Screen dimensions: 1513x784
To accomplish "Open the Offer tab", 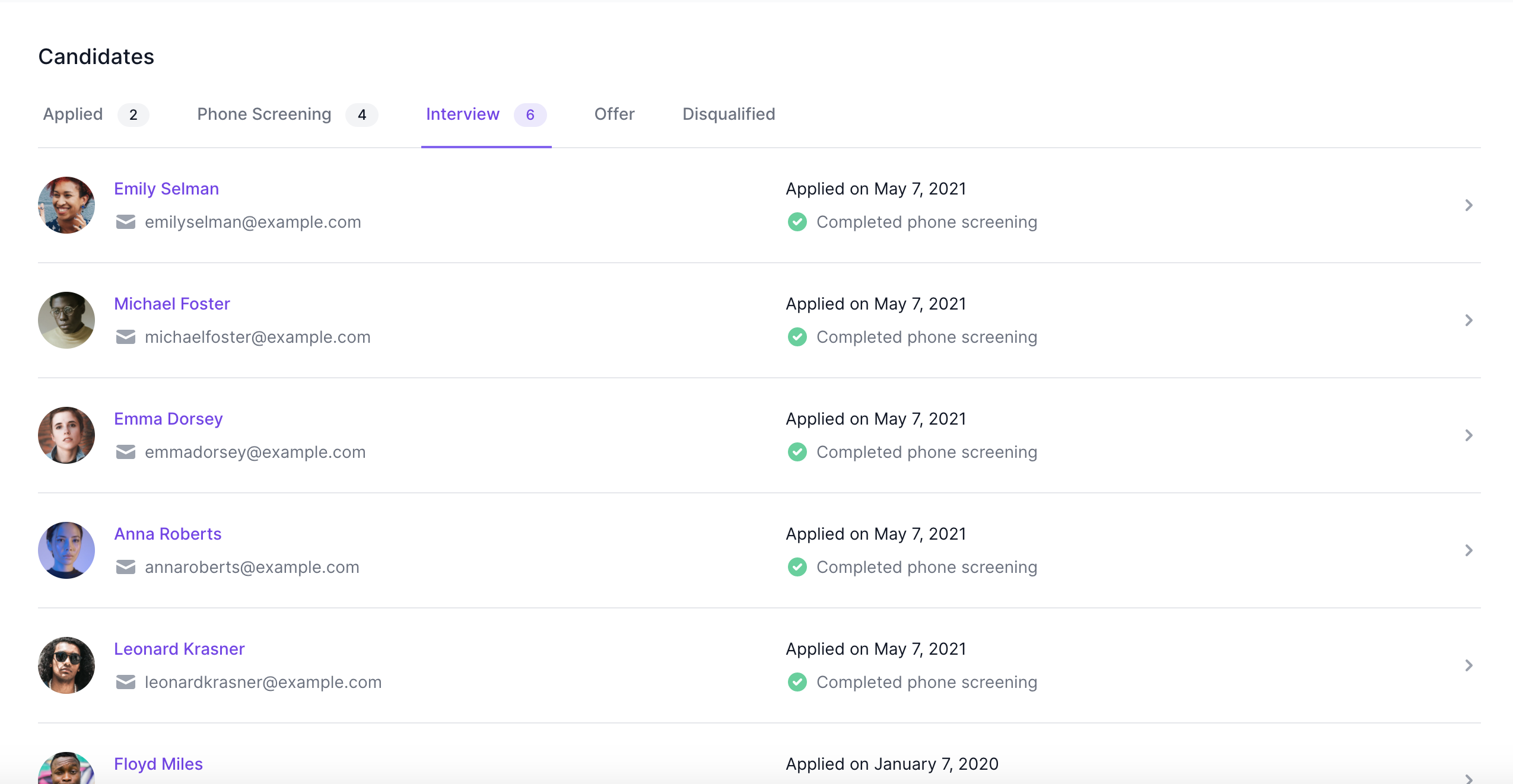I will pyautogui.click(x=614, y=114).
